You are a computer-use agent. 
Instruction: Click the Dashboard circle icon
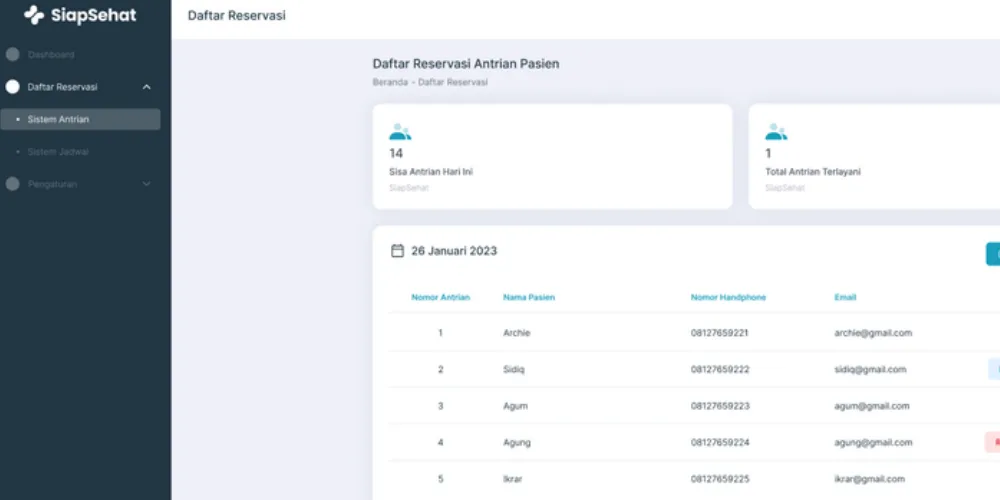(13, 54)
